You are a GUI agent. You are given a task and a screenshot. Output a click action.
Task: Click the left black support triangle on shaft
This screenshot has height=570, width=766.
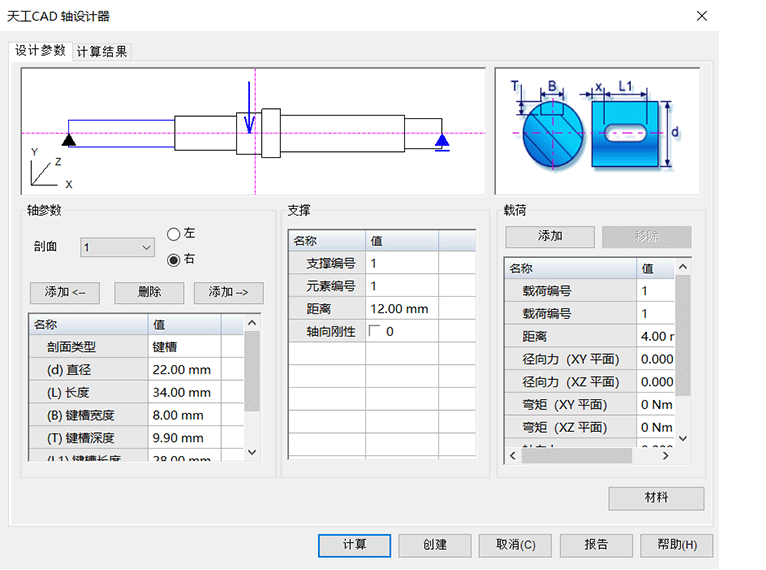pyautogui.click(x=69, y=140)
